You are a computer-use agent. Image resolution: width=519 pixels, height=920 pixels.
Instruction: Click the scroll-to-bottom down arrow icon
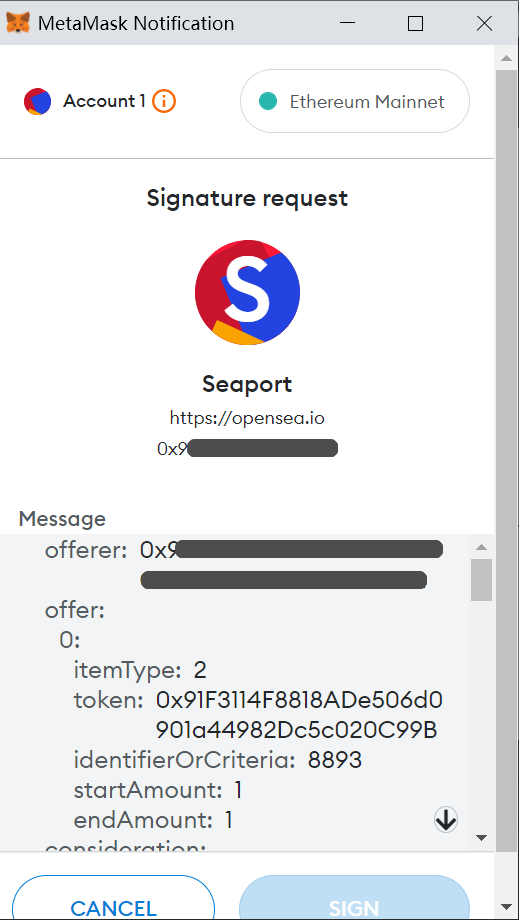pyautogui.click(x=446, y=819)
